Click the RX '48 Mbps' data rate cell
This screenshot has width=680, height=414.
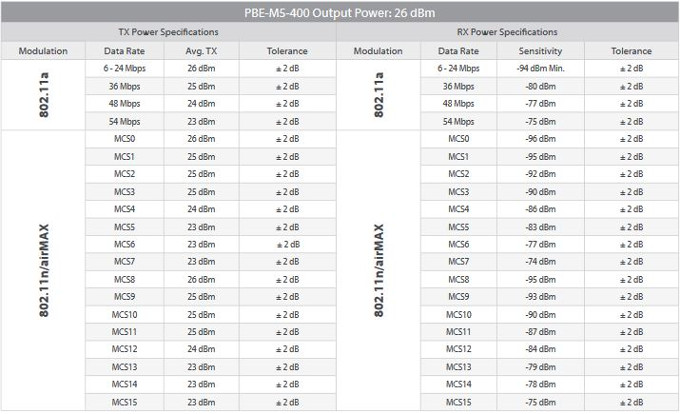coord(458,104)
